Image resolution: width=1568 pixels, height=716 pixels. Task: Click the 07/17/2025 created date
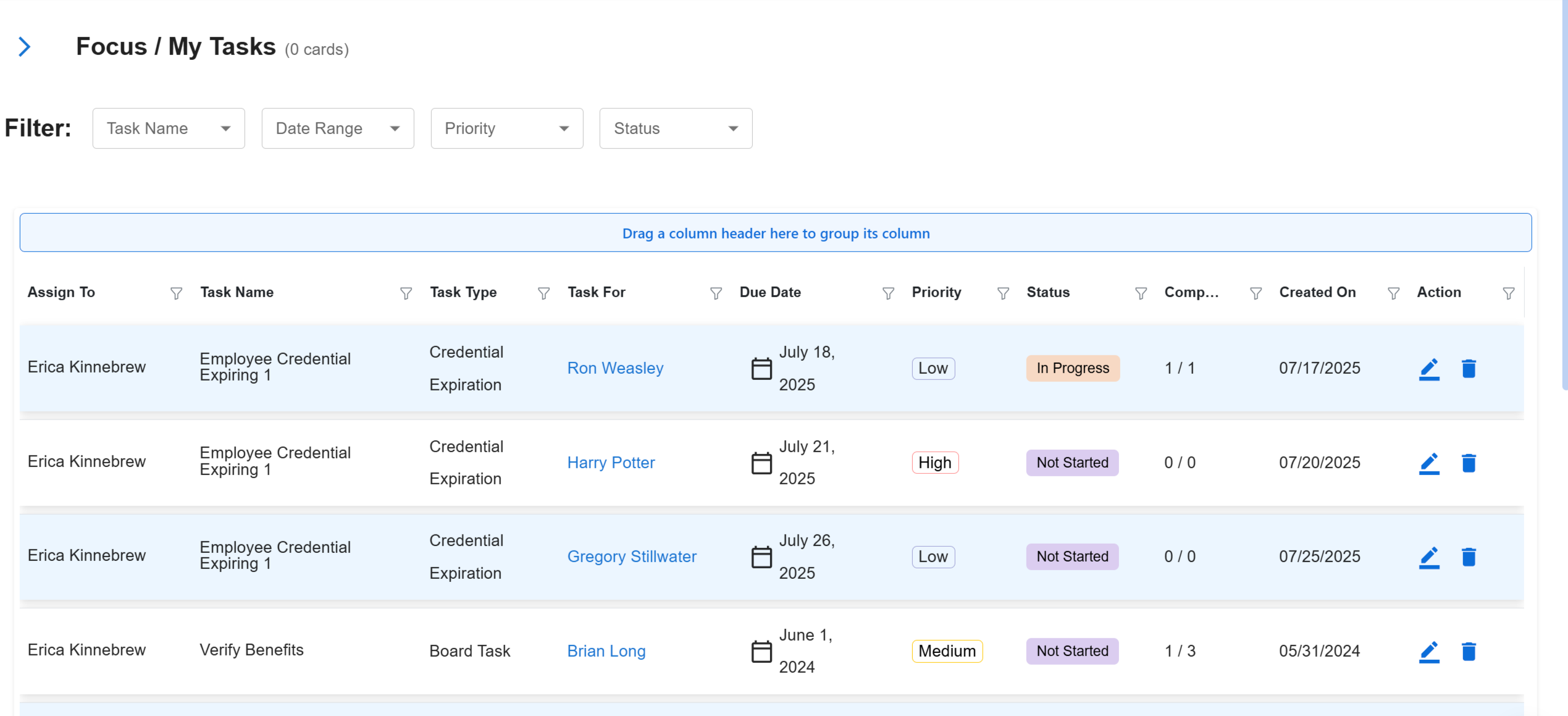1319,368
